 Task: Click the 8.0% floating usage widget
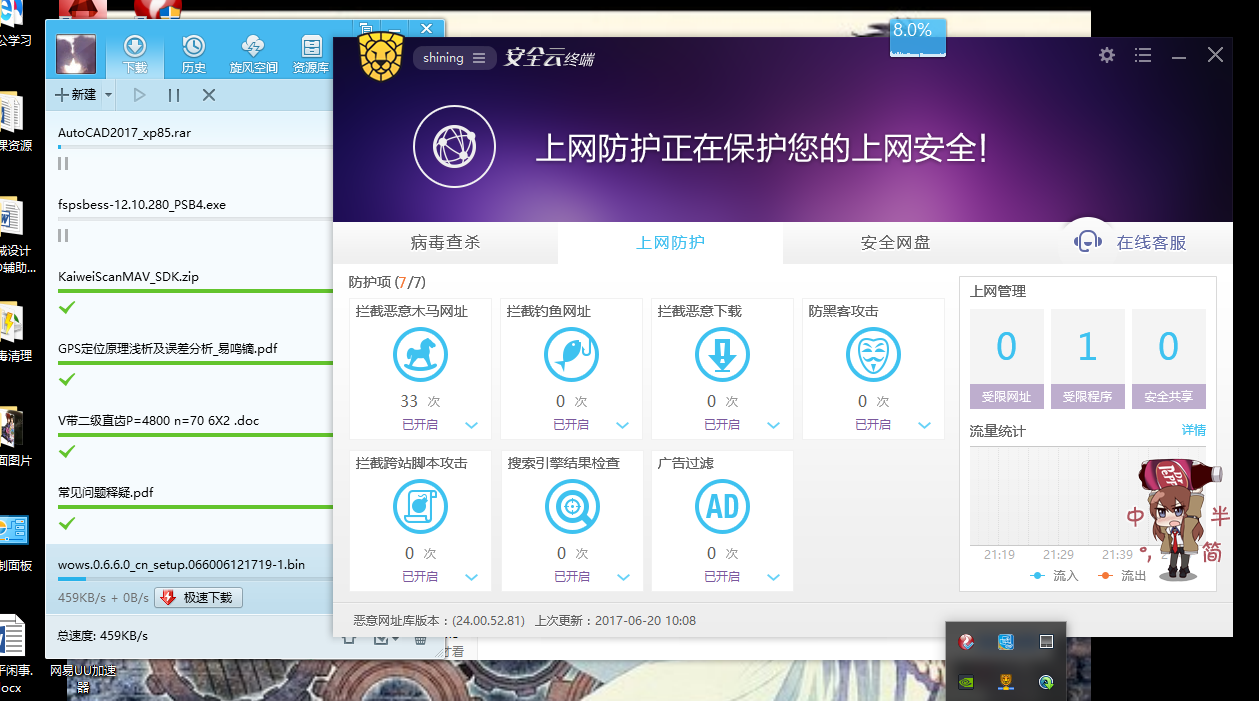(x=917, y=38)
